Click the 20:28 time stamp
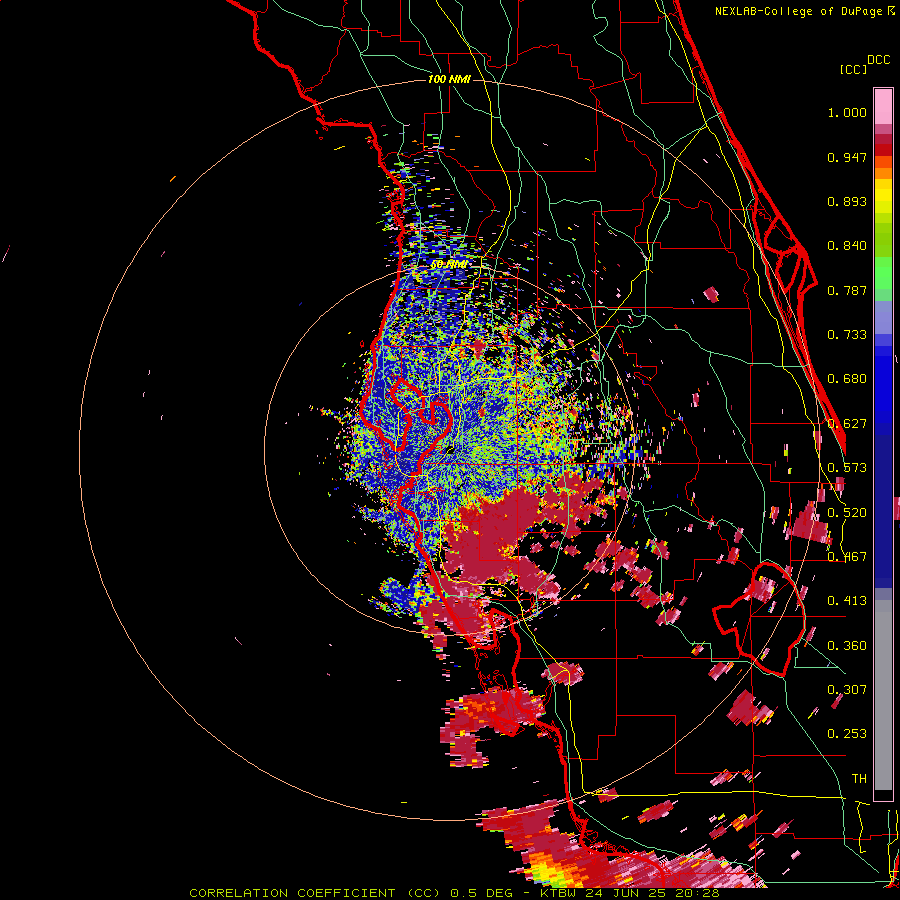This screenshot has width=900, height=900. point(699,893)
